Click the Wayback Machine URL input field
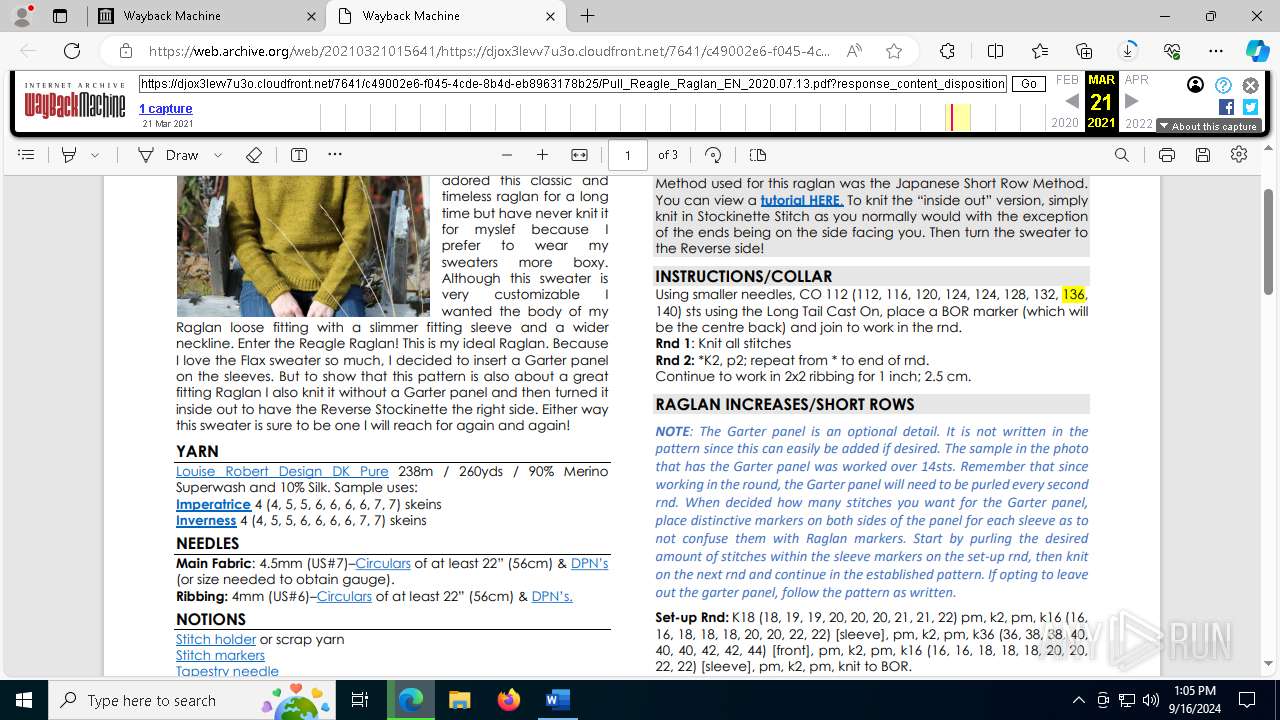This screenshot has height=720, width=1280. pos(573,84)
